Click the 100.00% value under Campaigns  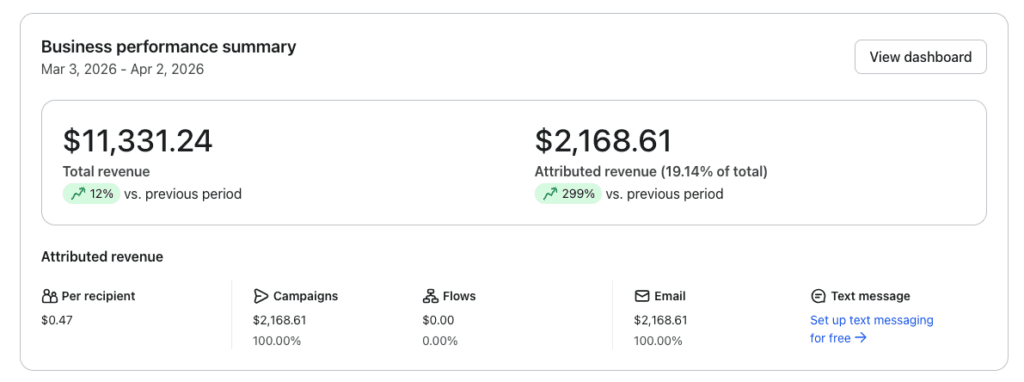277,341
